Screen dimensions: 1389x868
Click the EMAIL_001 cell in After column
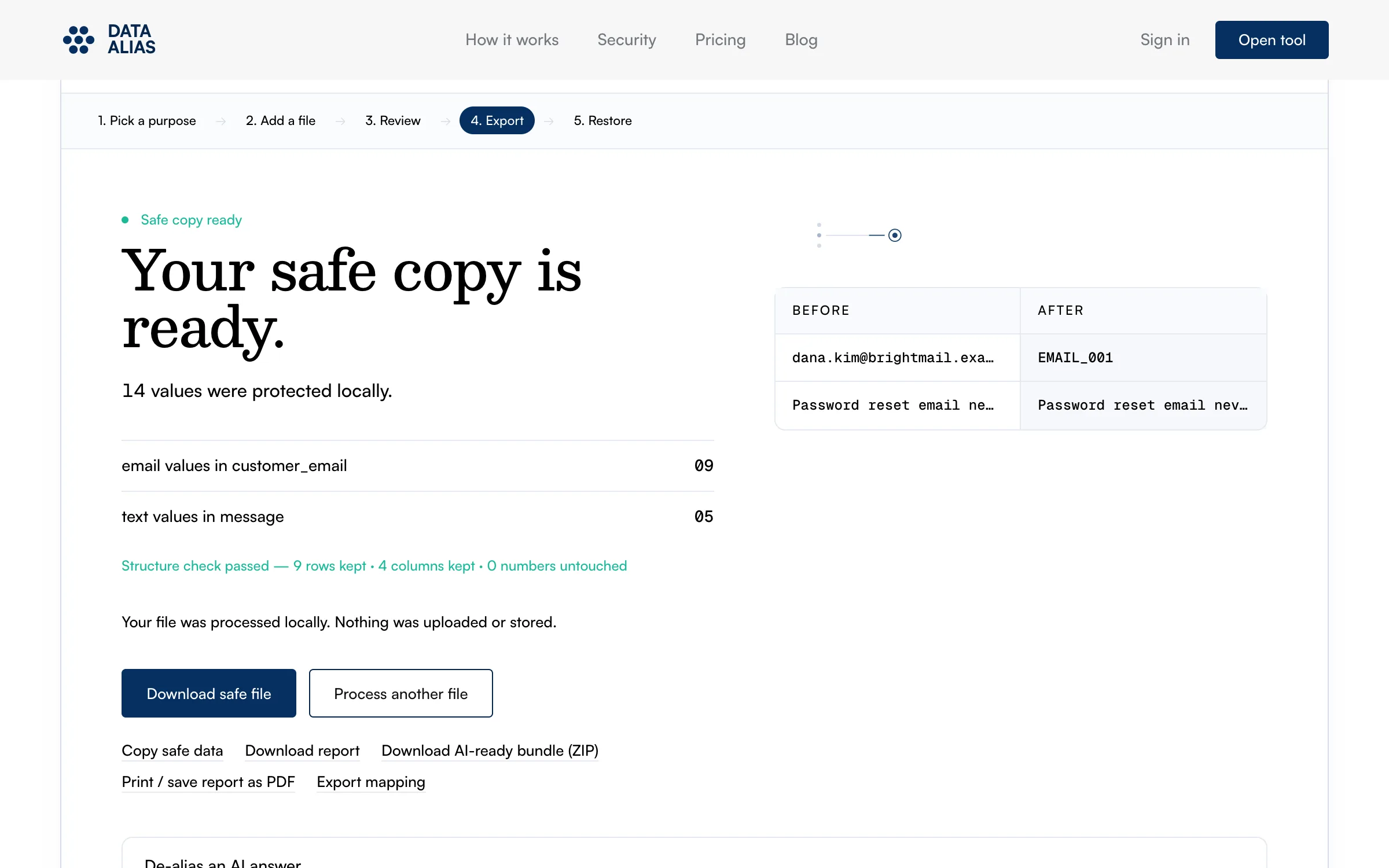coord(1143,358)
